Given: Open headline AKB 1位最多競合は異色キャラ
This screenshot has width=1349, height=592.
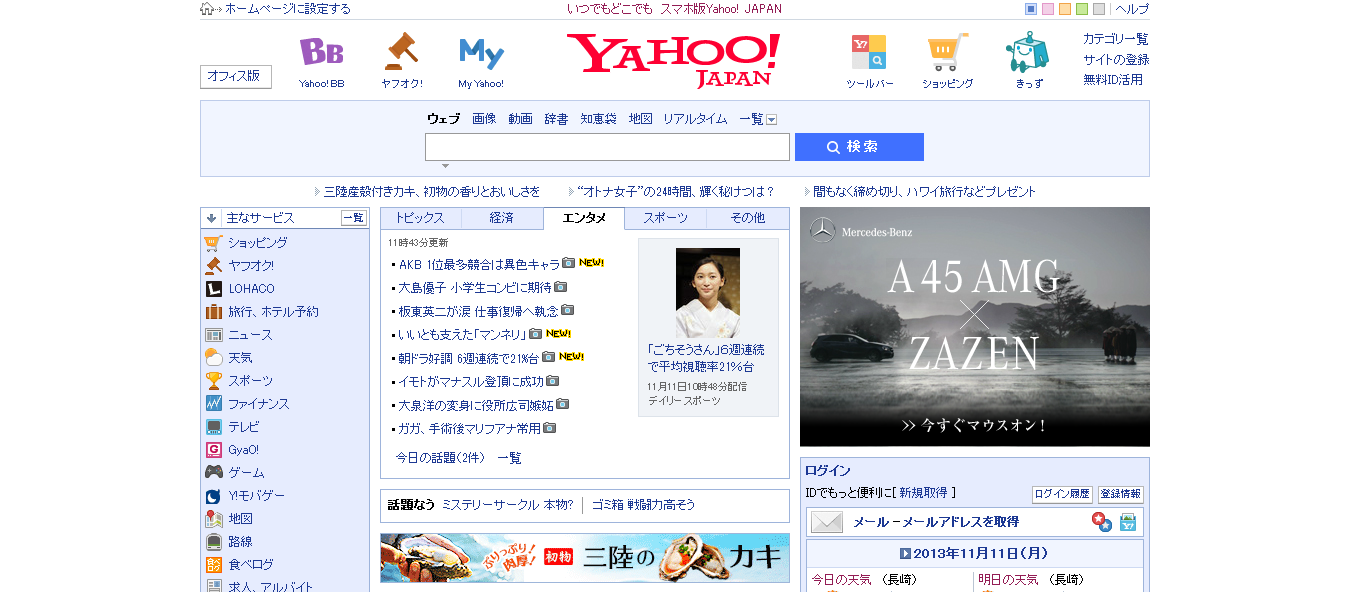Looking at the screenshot, I should pyautogui.click(x=479, y=264).
